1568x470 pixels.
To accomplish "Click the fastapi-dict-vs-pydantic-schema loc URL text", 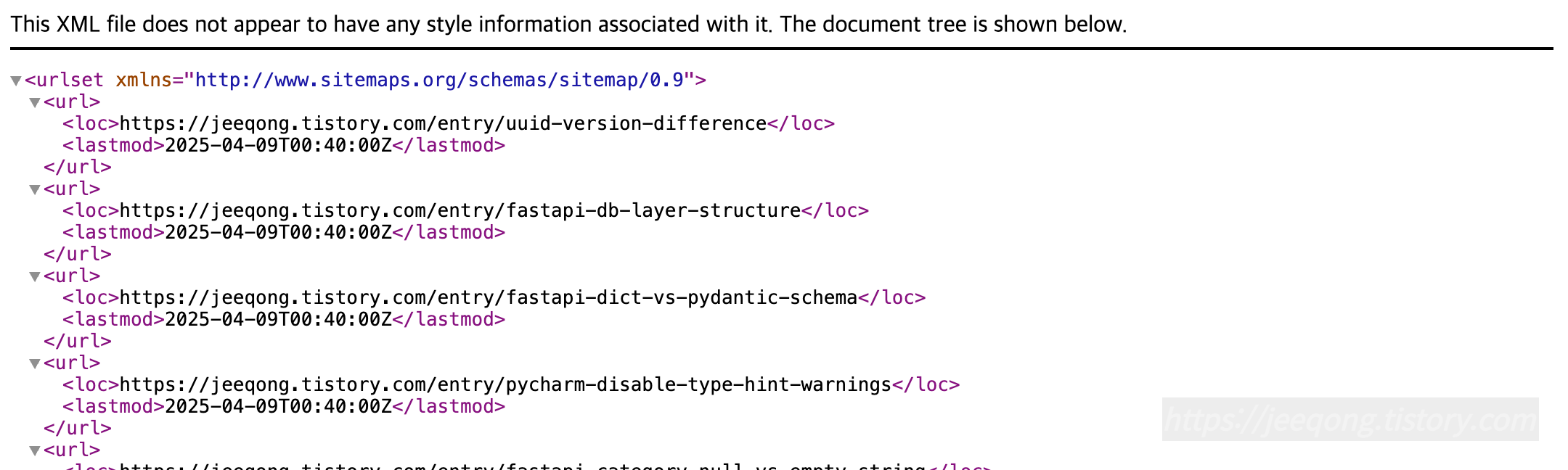I will coord(489,297).
